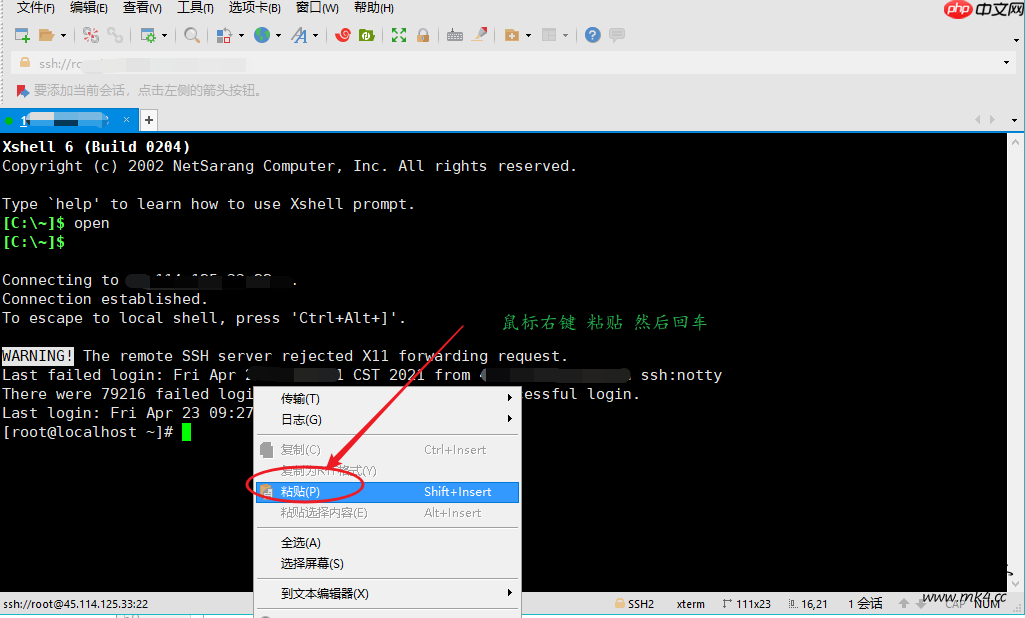Open the address bar dropdown
The height and width of the screenshot is (618, 1025).
tap(1007, 61)
